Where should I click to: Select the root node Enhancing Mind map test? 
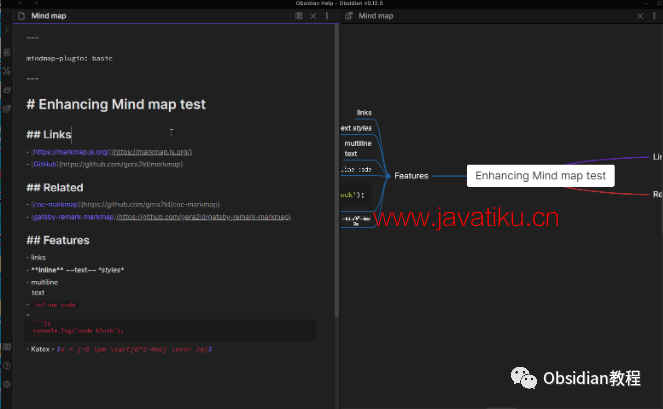click(x=540, y=176)
